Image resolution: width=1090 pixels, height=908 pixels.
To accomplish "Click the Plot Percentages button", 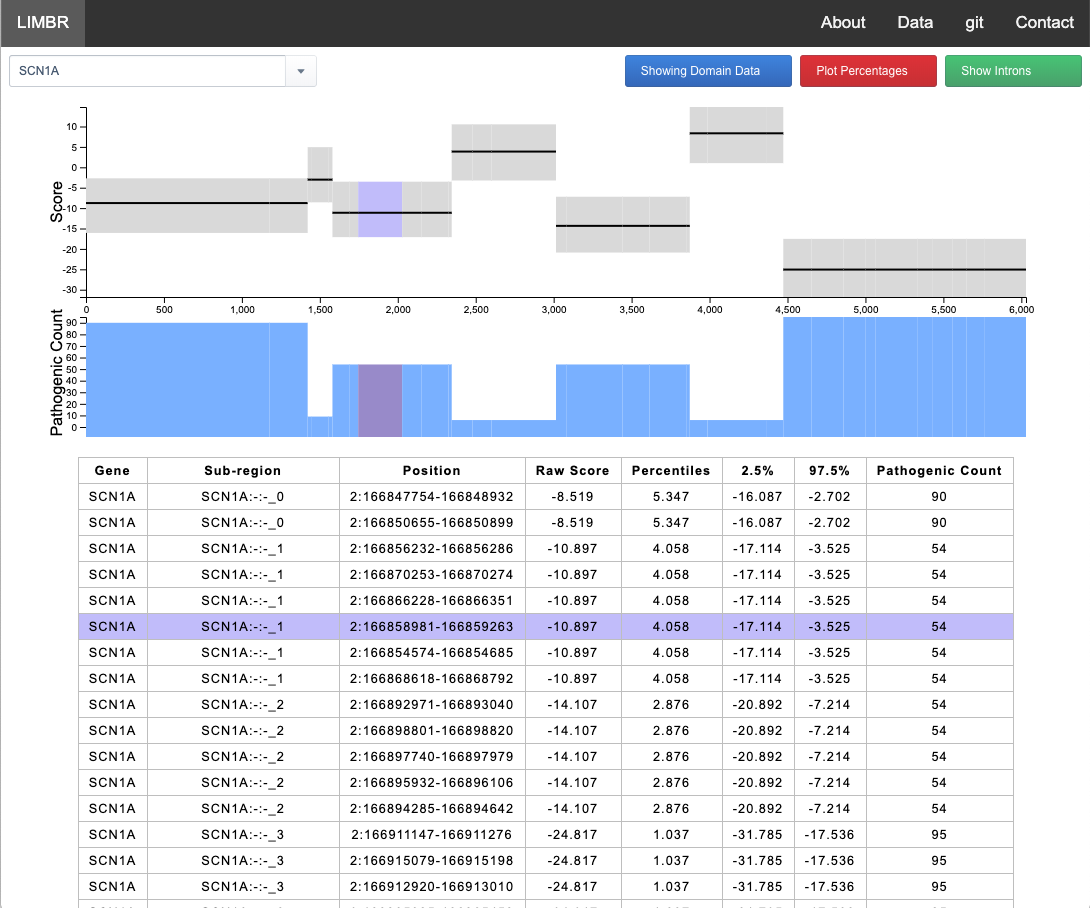I will (x=868, y=71).
